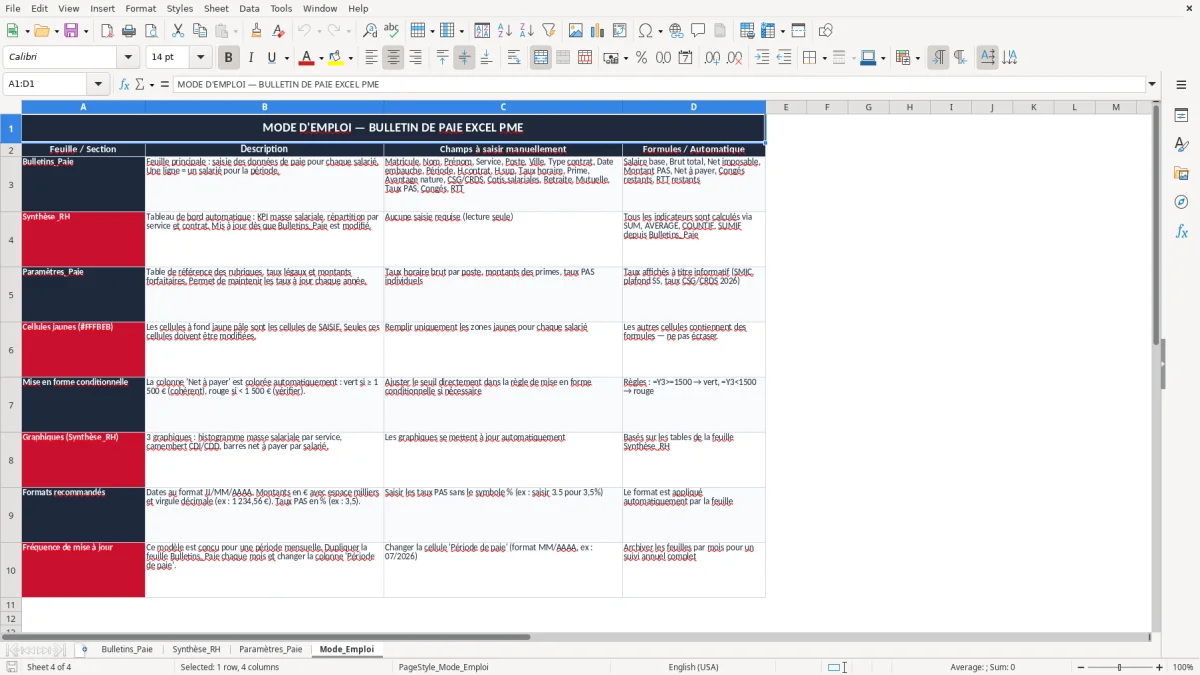Open Font Name dropdown (Calibri)

127,58
